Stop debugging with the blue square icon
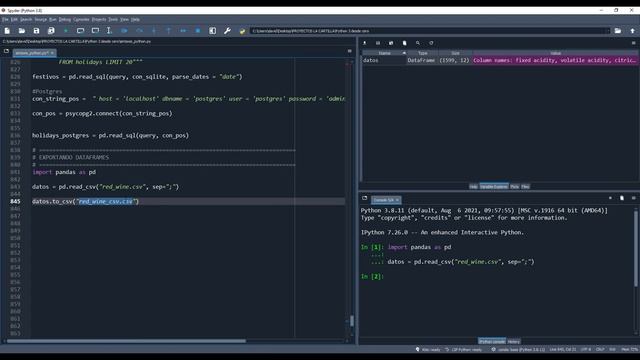The height and width of the screenshot is (360, 640). click(x=198, y=31)
